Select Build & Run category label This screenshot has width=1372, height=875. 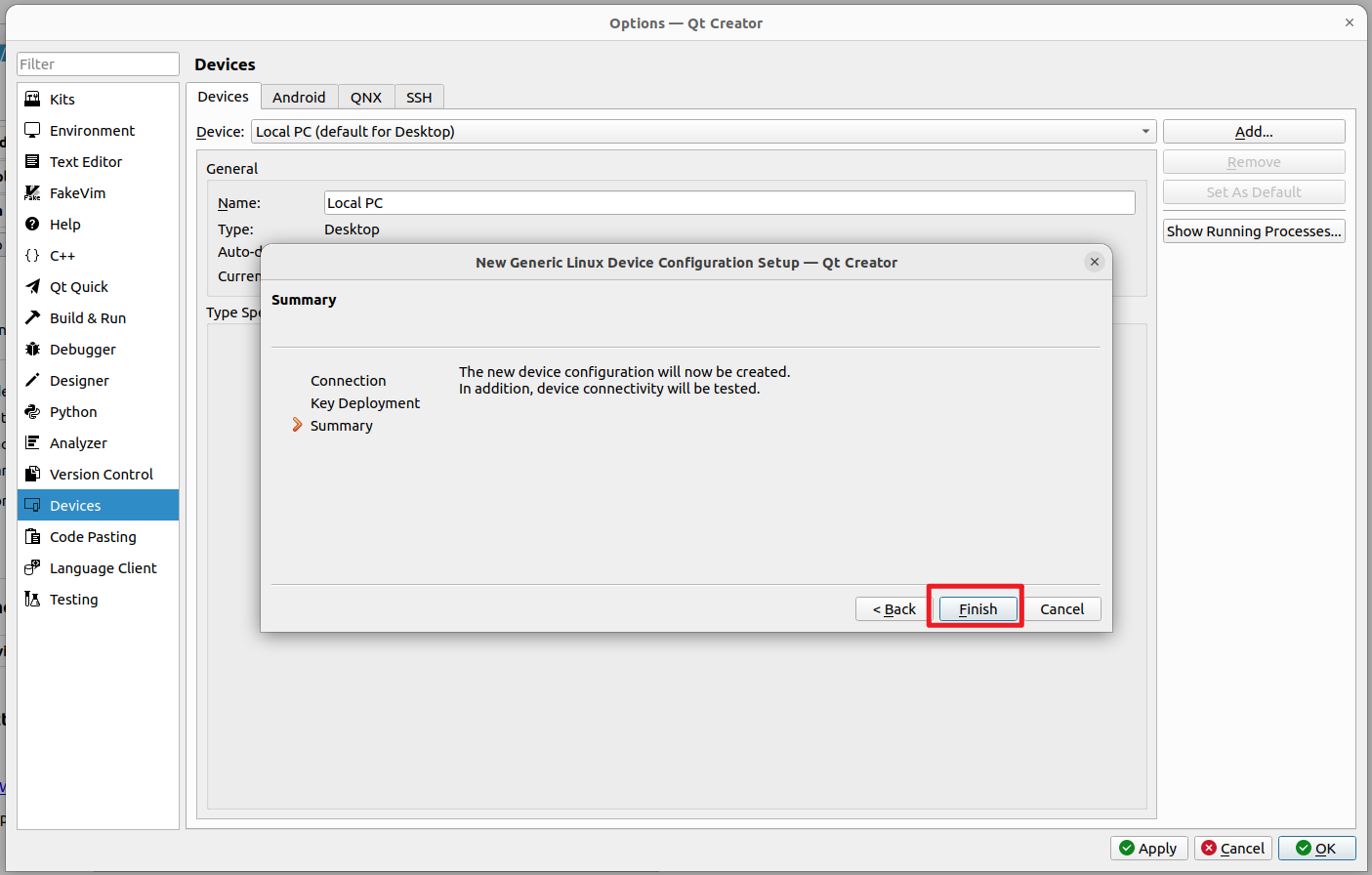pos(88,318)
